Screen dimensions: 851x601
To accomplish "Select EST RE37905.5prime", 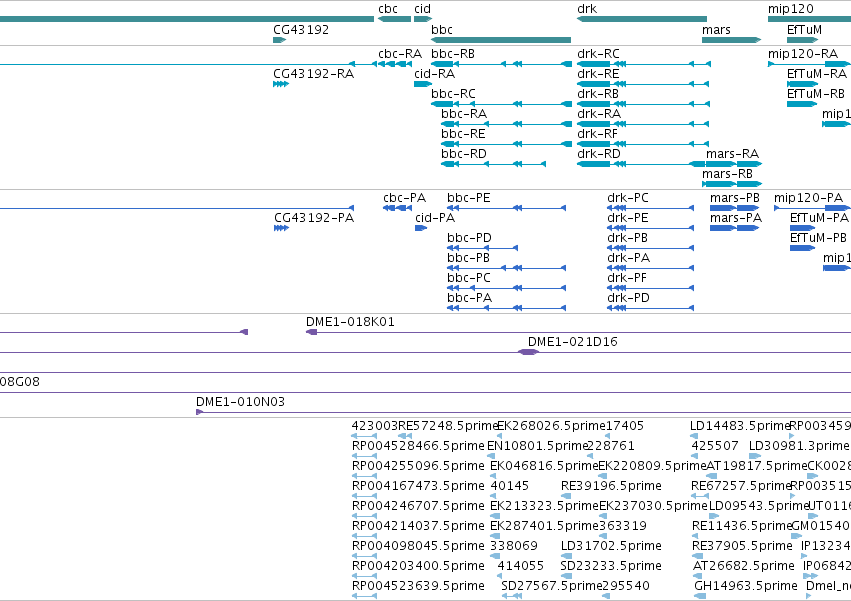I will click(696, 556).
